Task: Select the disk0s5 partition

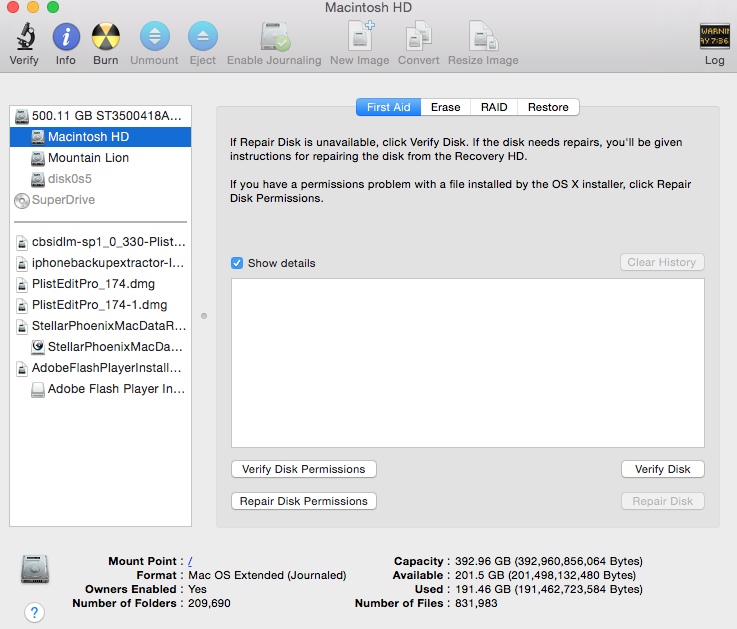Action: pyautogui.click(x=101, y=179)
